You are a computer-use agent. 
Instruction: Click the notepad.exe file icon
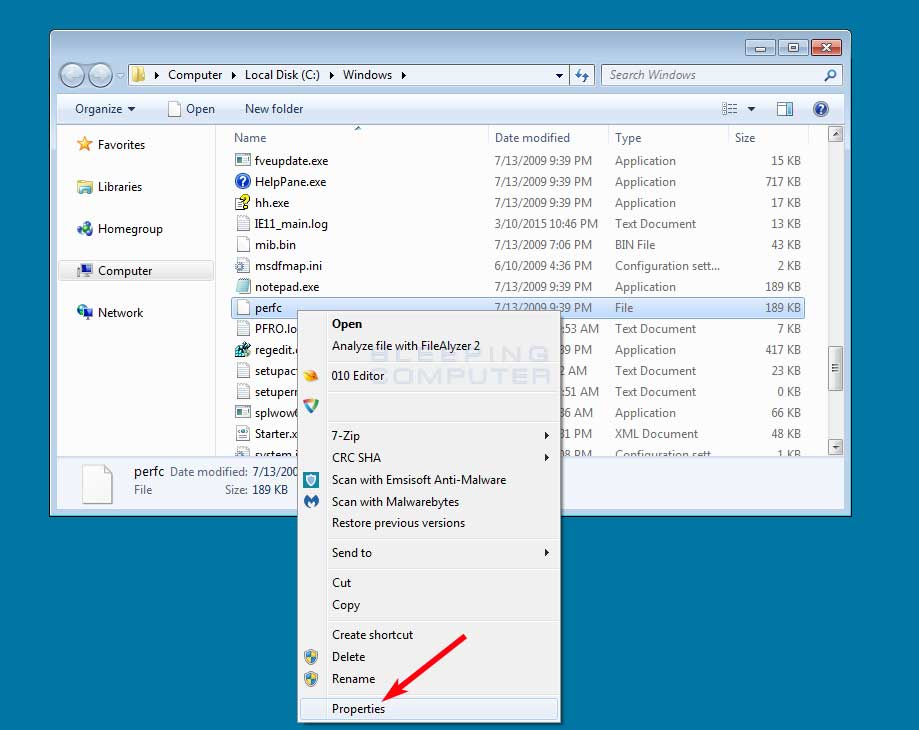pyautogui.click(x=242, y=287)
